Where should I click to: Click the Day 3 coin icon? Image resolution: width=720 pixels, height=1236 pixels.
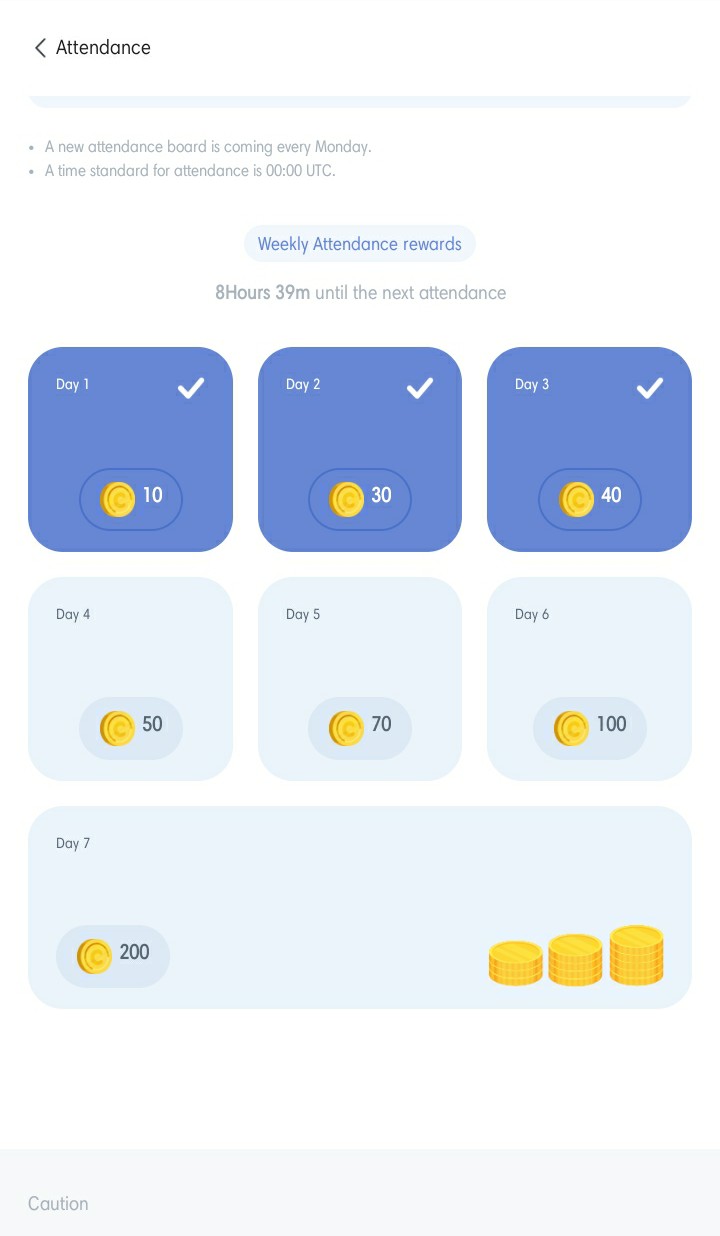576,499
